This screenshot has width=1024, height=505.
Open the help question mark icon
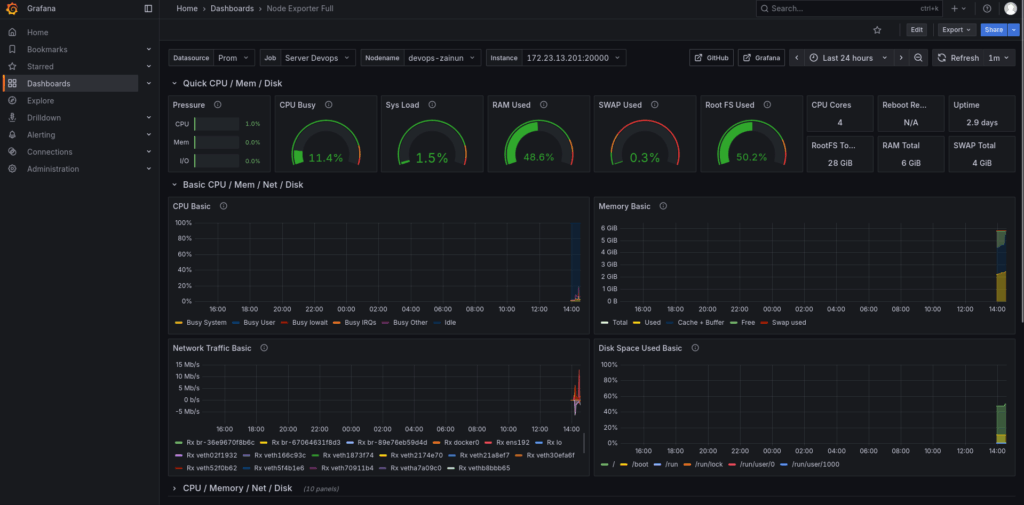click(x=987, y=8)
